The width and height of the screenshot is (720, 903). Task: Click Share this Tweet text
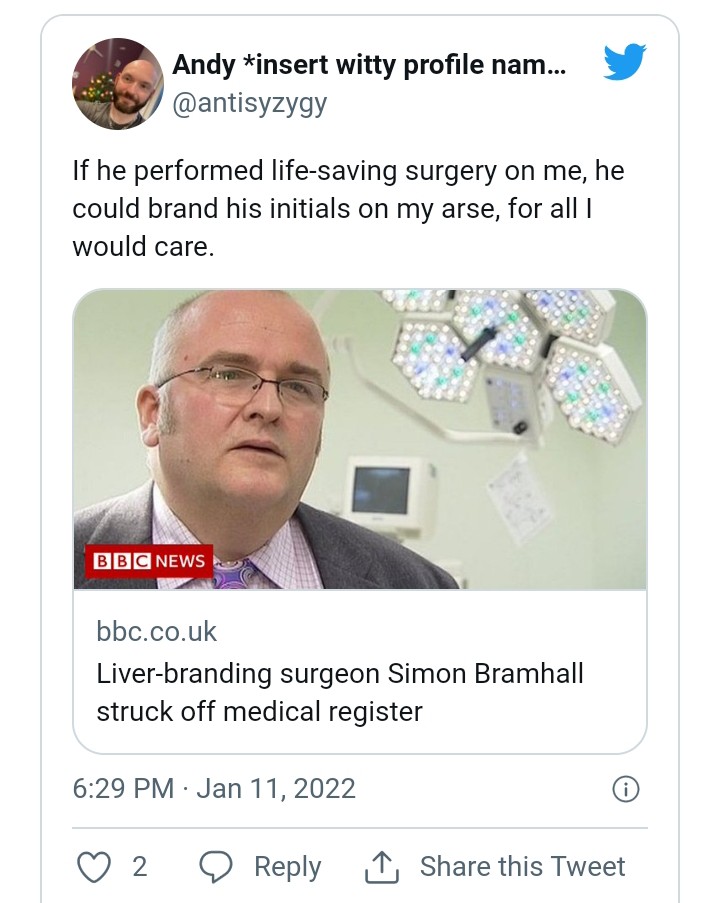click(x=522, y=866)
